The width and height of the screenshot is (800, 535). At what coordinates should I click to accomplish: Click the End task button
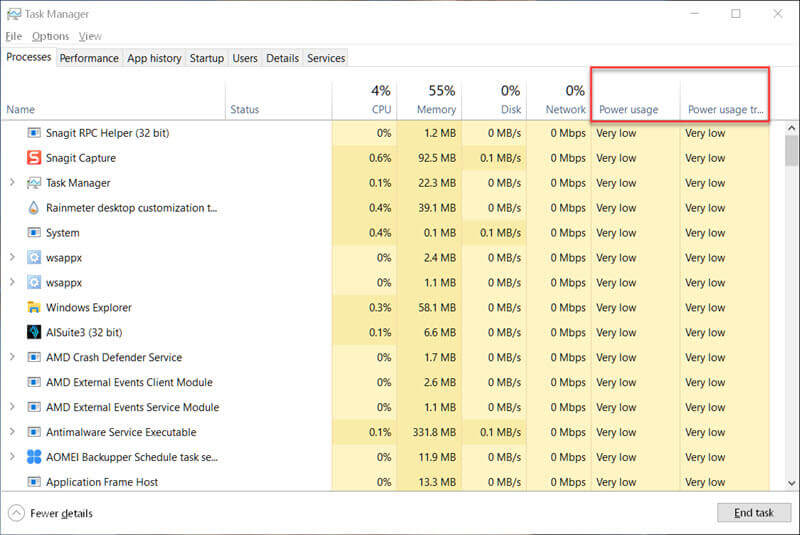point(754,513)
